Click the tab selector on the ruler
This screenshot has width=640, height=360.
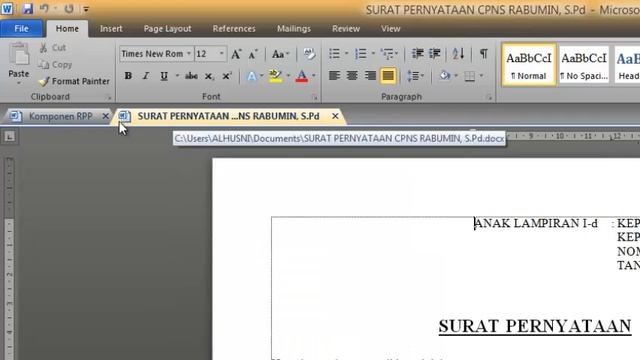pos(9,136)
